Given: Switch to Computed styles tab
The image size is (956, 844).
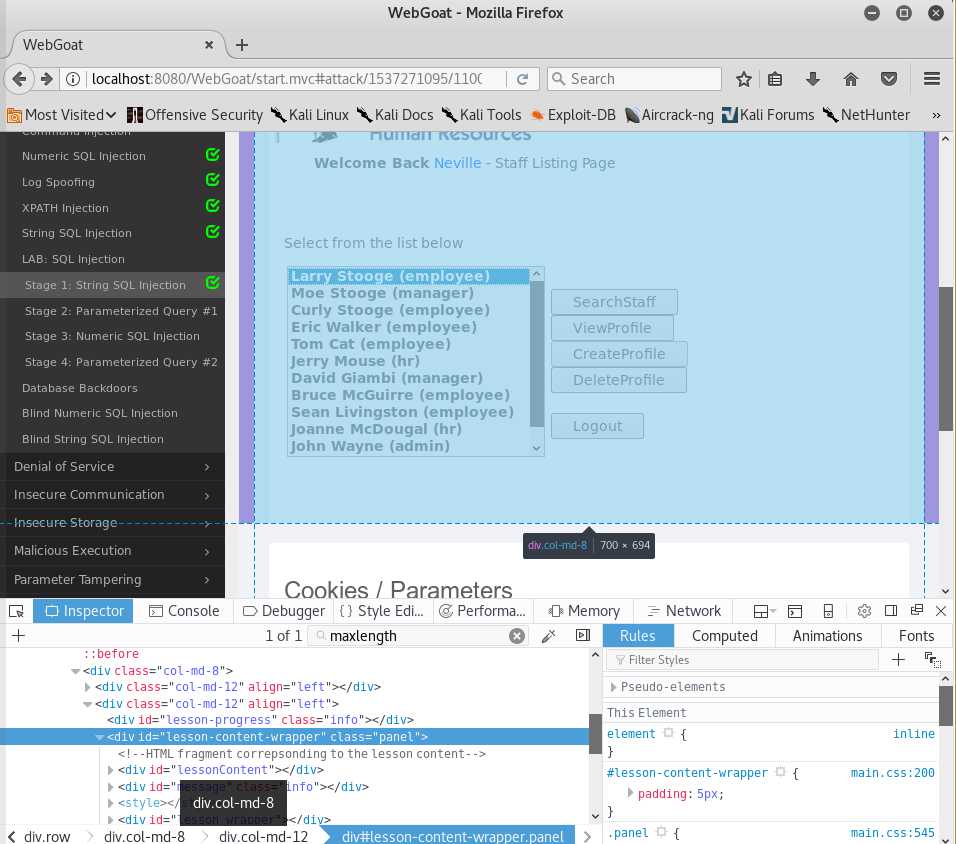Looking at the screenshot, I should click(x=724, y=636).
